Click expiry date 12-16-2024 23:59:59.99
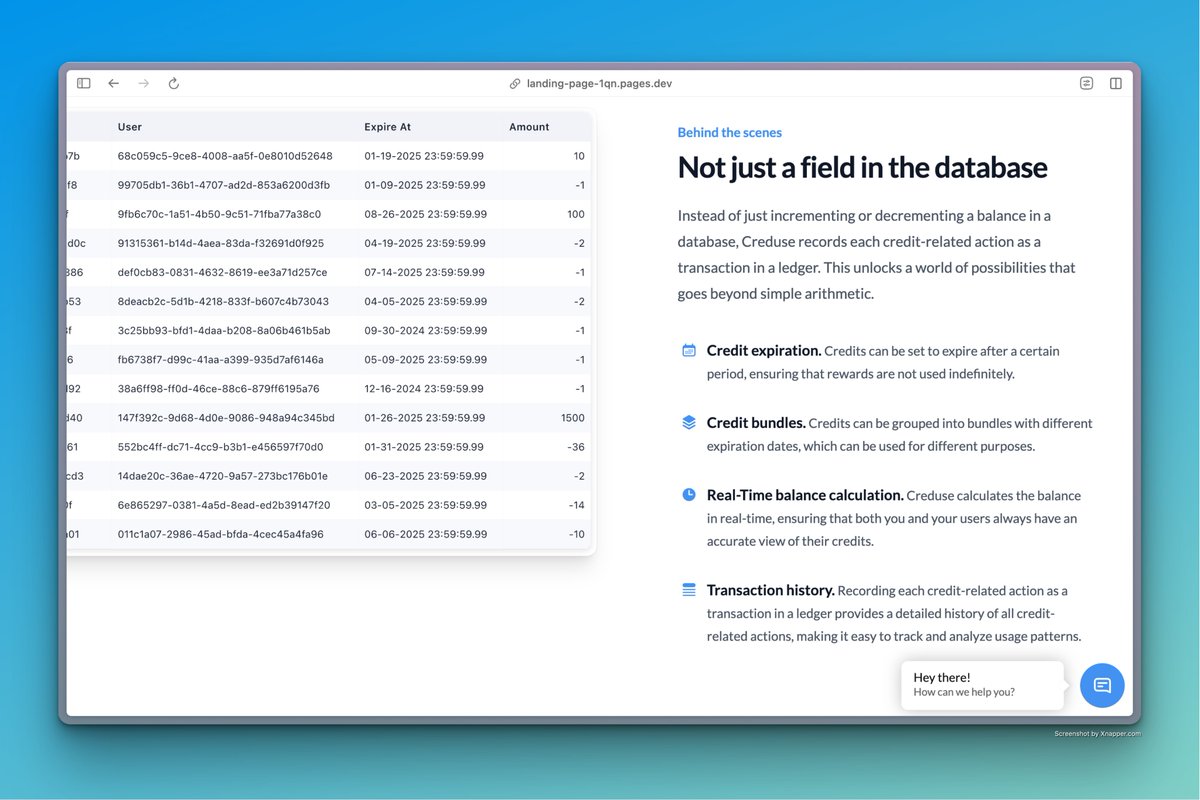Image resolution: width=1200 pixels, height=800 pixels. [x=424, y=388]
